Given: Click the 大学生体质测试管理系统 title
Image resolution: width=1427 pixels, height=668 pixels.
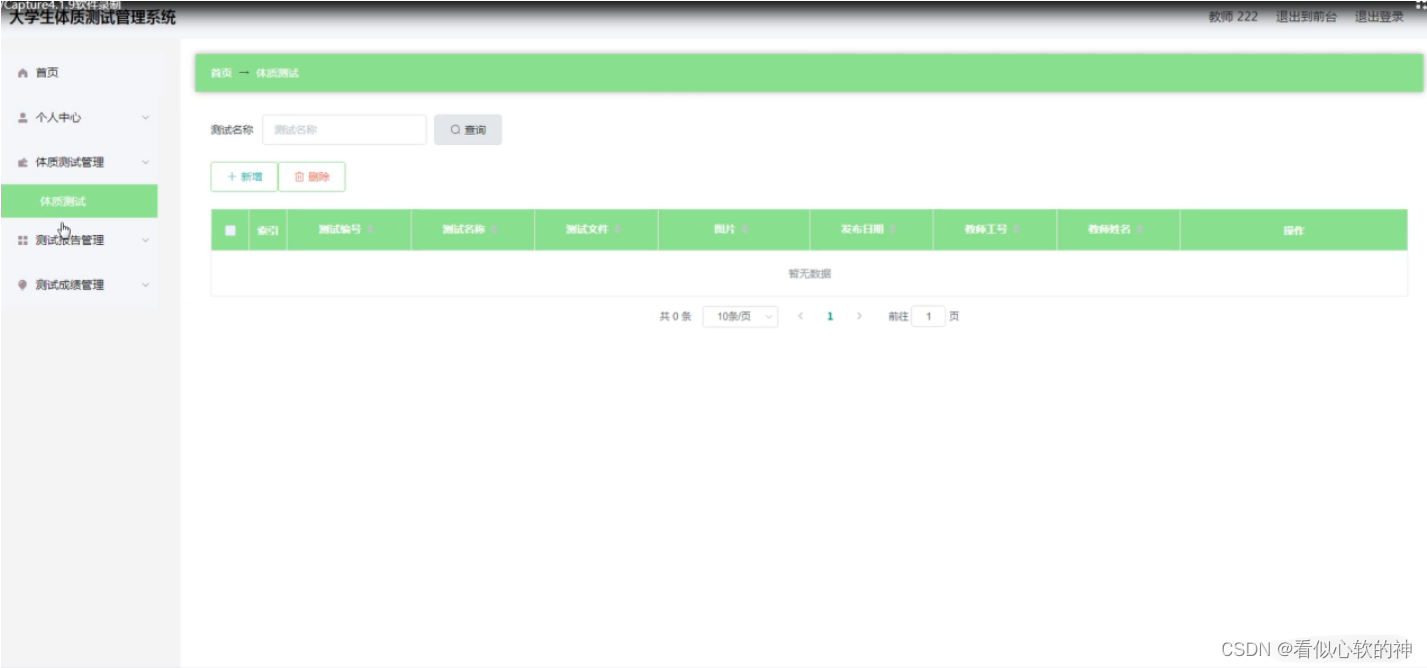Looking at the screenshot, I should coord(92,17).
